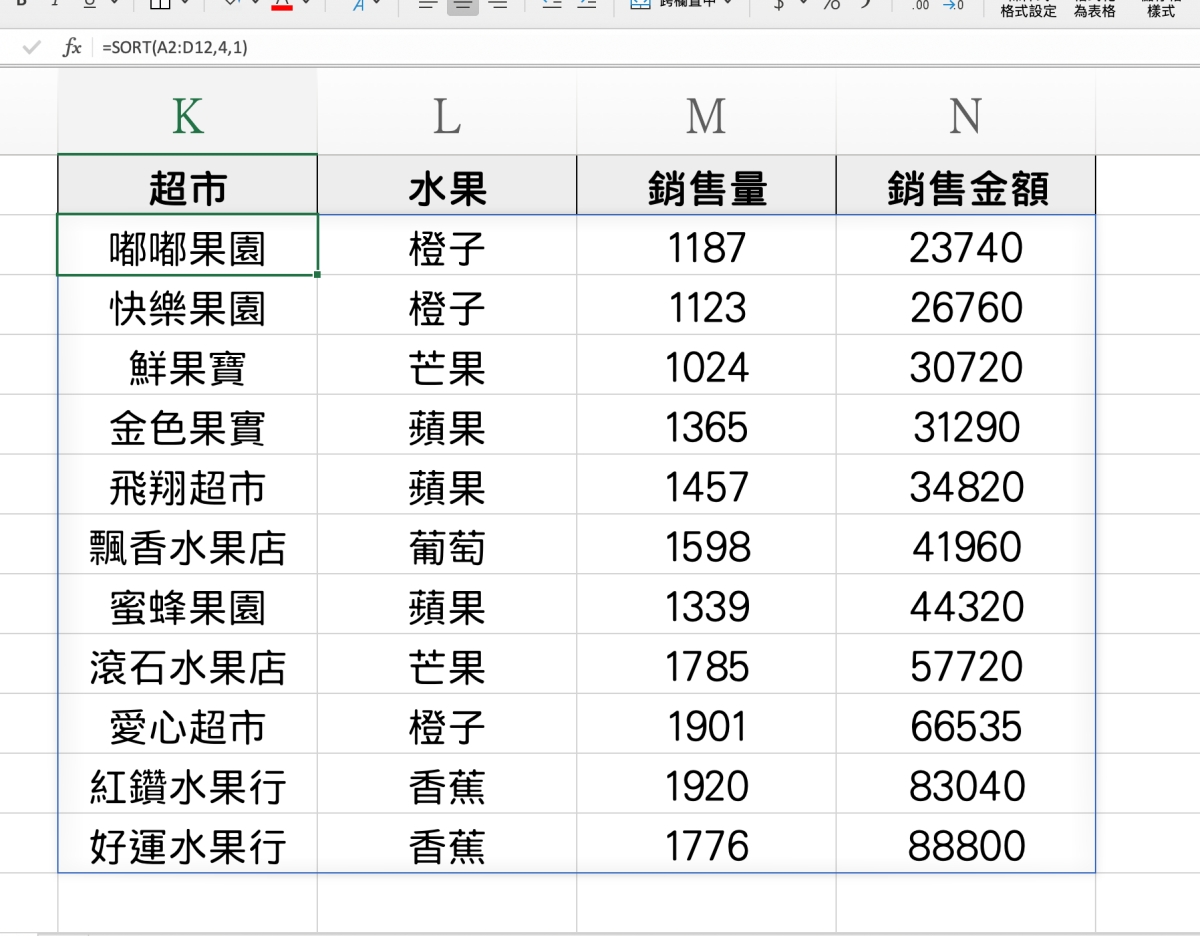Viewport: 1200px width, 936px height.
Task: Click the amount cell 41960
Action: [x=966, y=545]
